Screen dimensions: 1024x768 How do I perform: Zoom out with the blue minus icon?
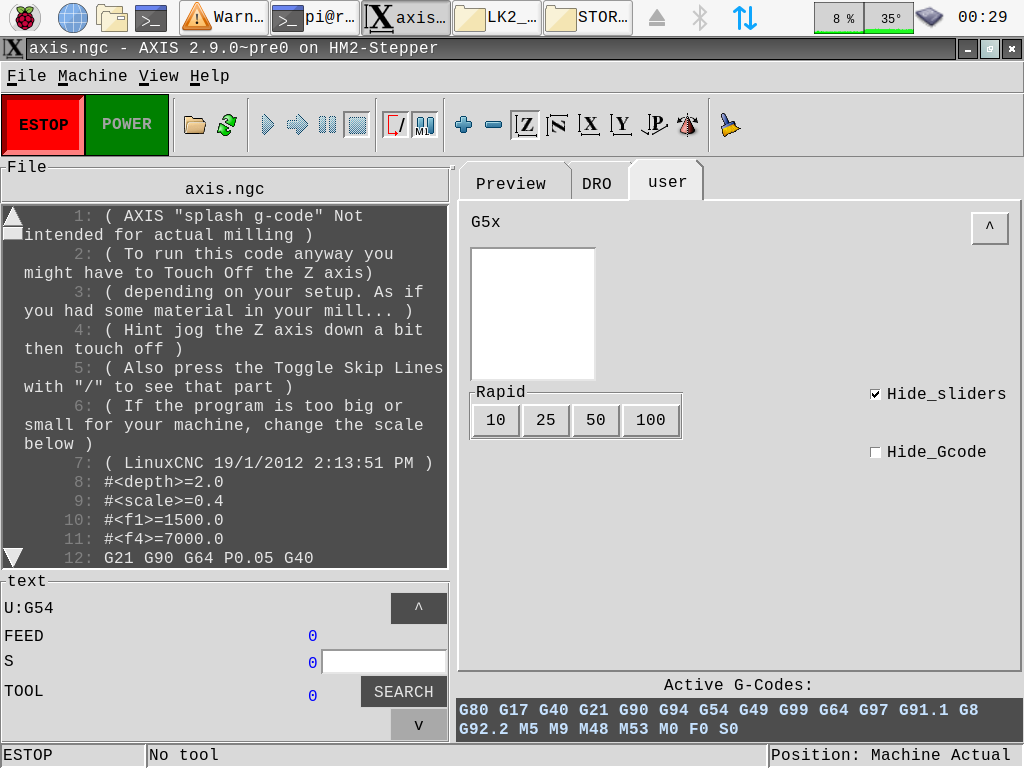coord(494,125)
